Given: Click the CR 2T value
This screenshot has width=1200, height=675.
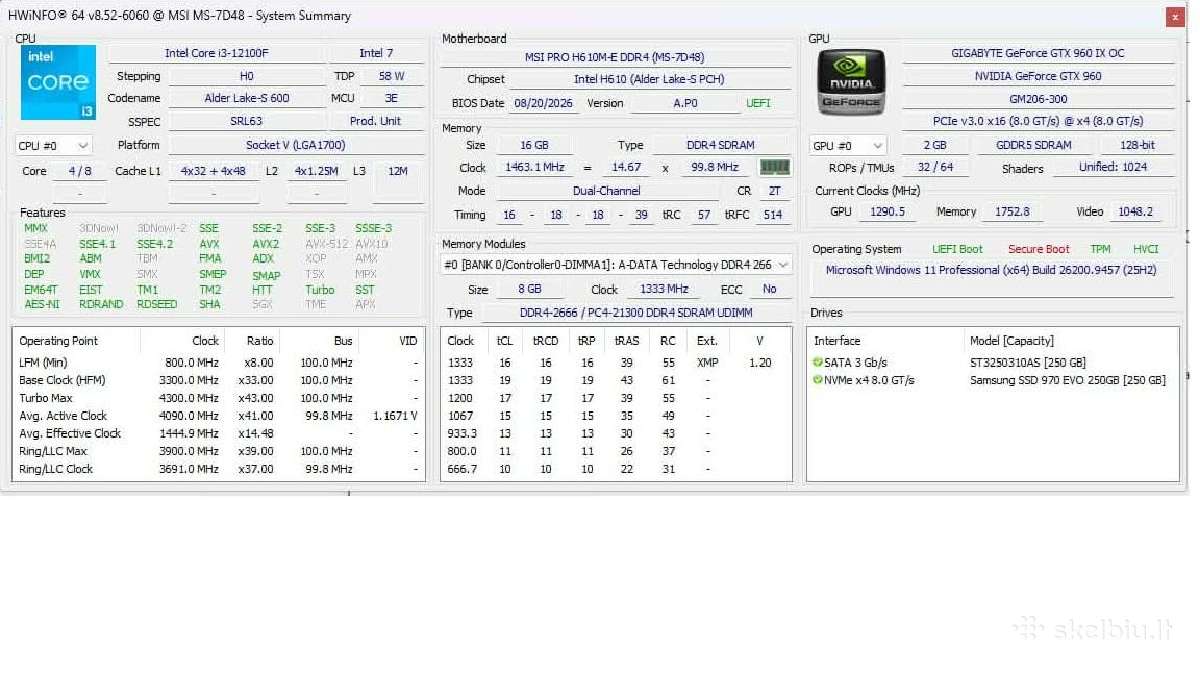Looking at the screenshot, I should coord(774,191).
